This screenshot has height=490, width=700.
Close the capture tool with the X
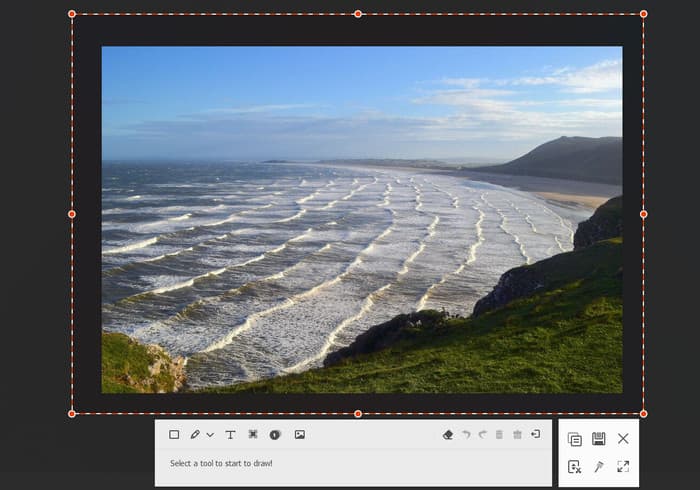[x=623, y=439]
